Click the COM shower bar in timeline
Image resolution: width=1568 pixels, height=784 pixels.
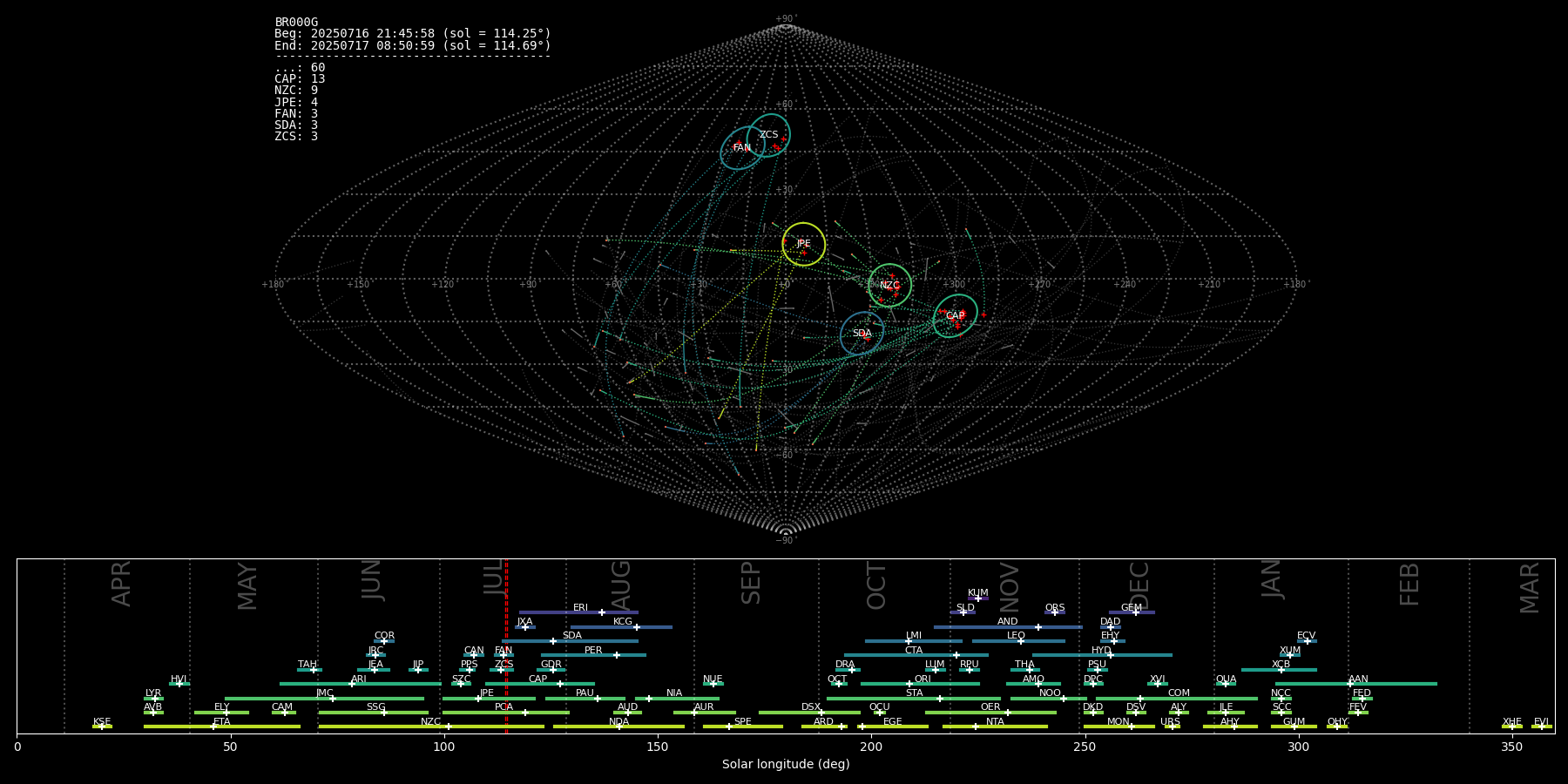click(1177, 698)
